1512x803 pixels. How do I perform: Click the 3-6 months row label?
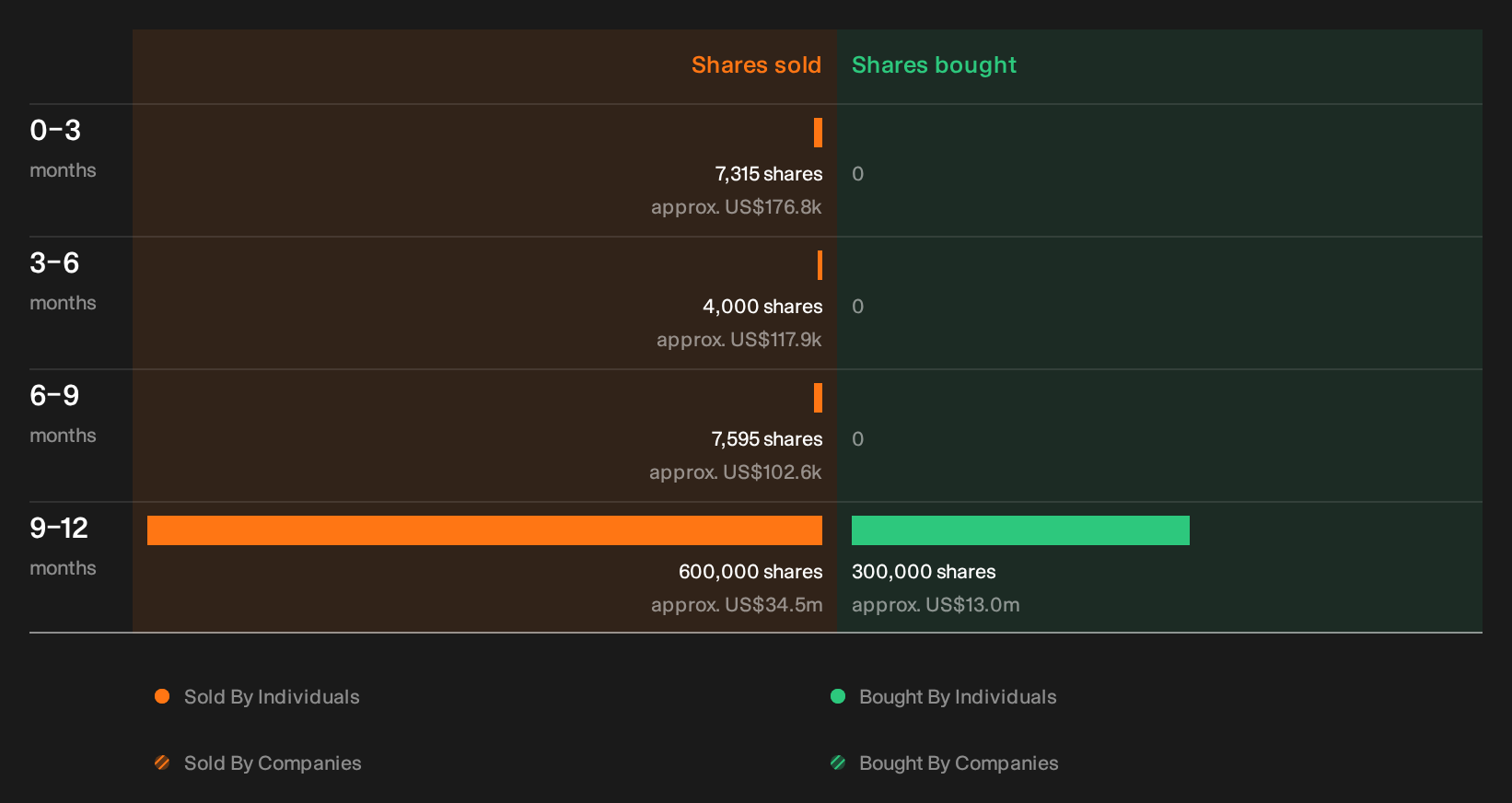(x=63, y=281)
